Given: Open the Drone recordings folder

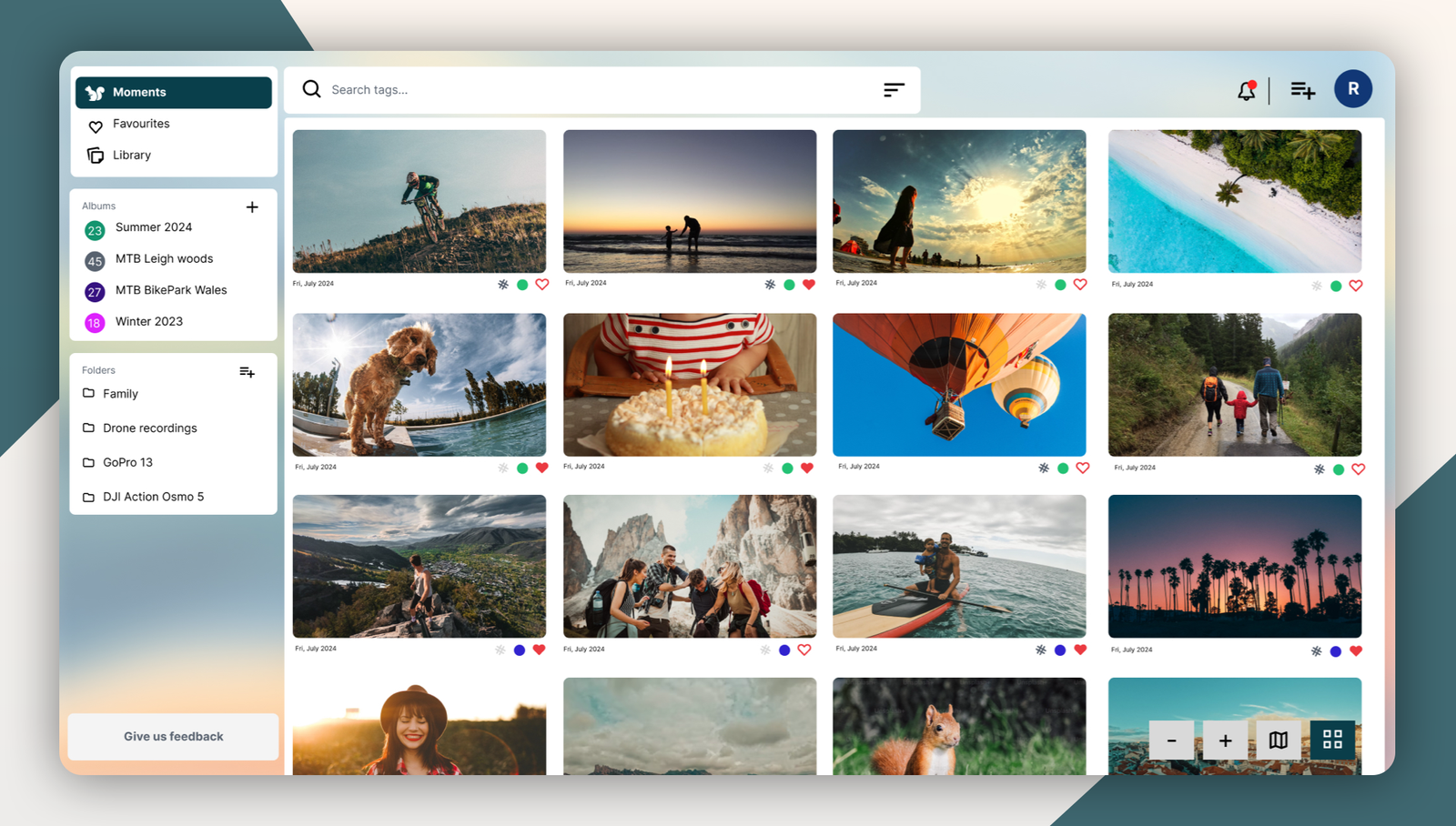Looking at the screenshot, I should click(x=149, y=428).
